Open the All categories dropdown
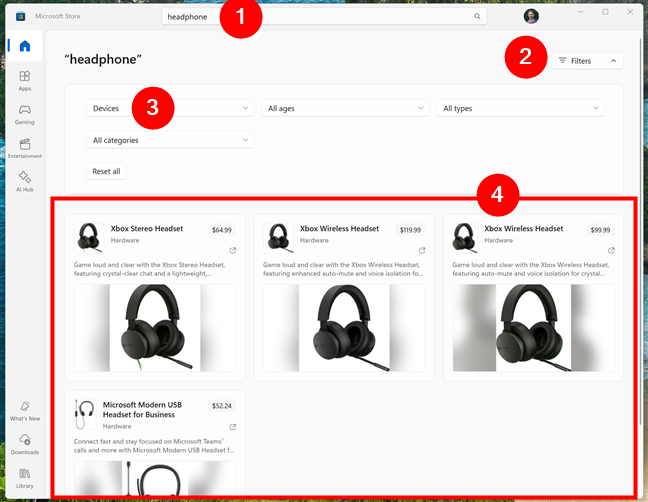Image resolution: width=648 pixels, height=502 pixels. pos(170,140)
